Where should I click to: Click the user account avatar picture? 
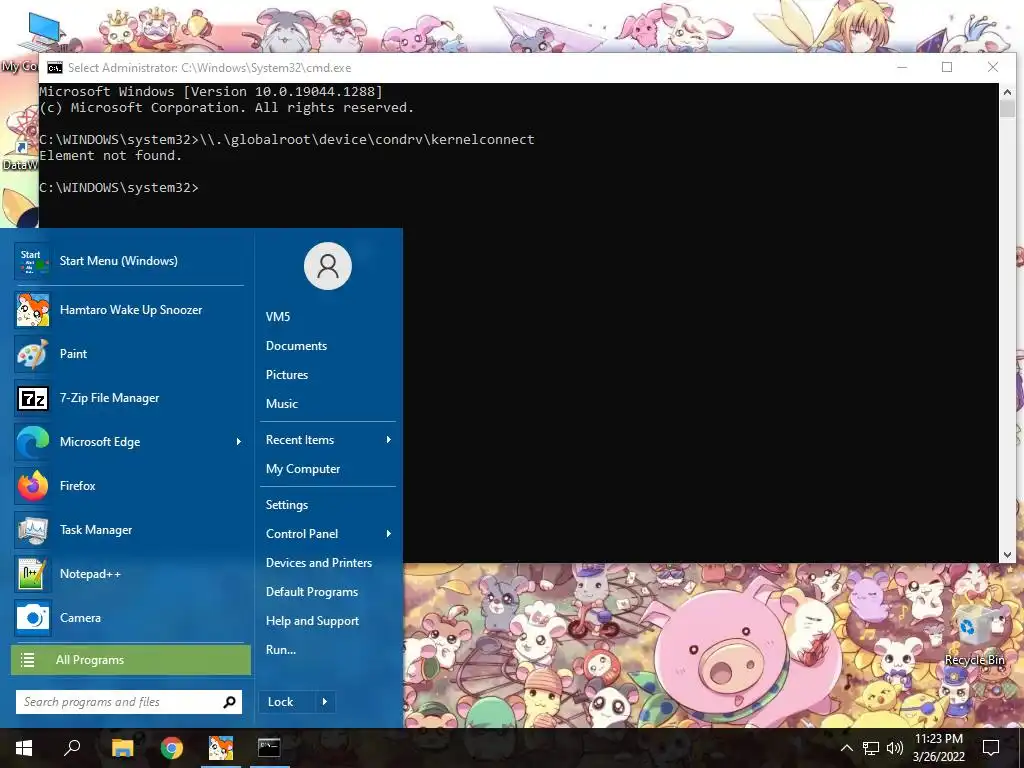coord(328,266)
